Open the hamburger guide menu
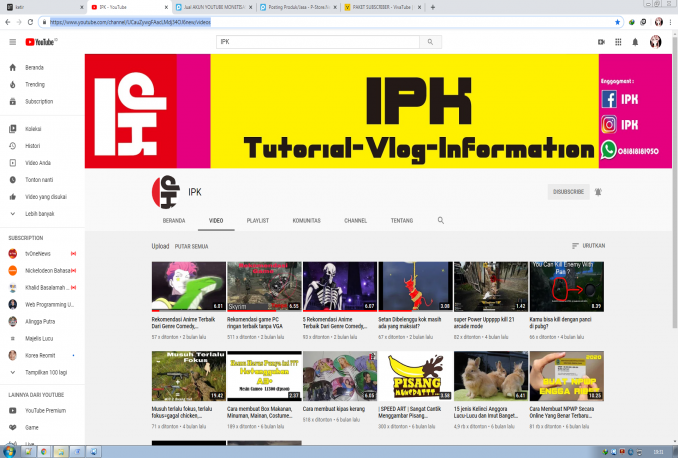Screen dimensions: 678x458 point(12,42)
